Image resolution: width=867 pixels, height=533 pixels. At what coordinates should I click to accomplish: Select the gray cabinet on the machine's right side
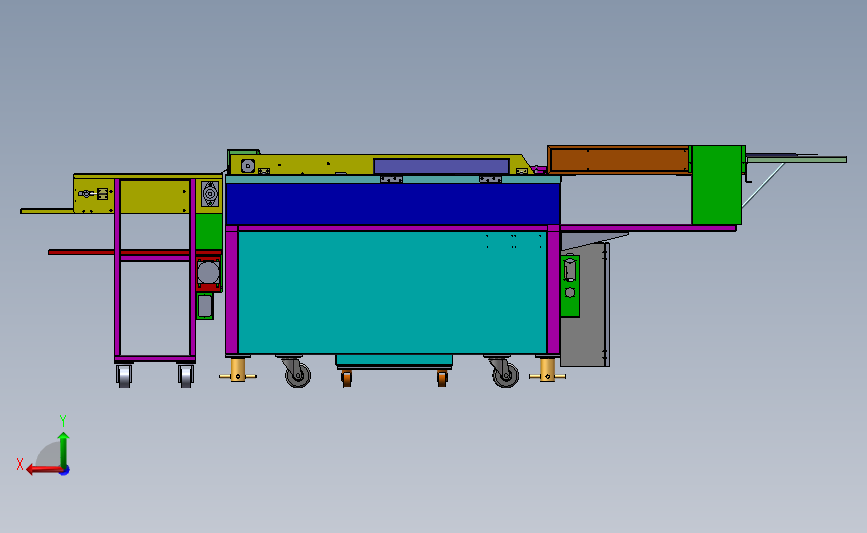(592, 307)
